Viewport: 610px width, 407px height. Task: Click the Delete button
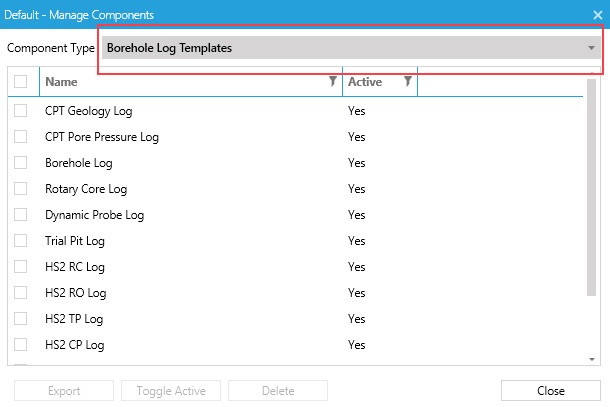[278, 391]
